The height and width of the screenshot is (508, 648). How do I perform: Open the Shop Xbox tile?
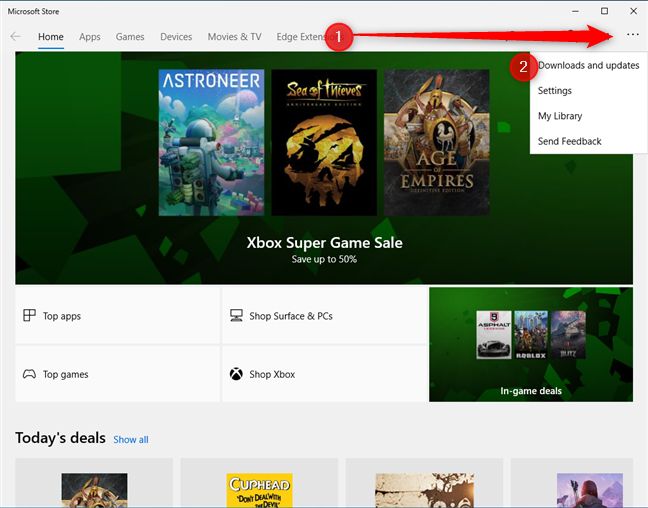click(x=324, y=374)
